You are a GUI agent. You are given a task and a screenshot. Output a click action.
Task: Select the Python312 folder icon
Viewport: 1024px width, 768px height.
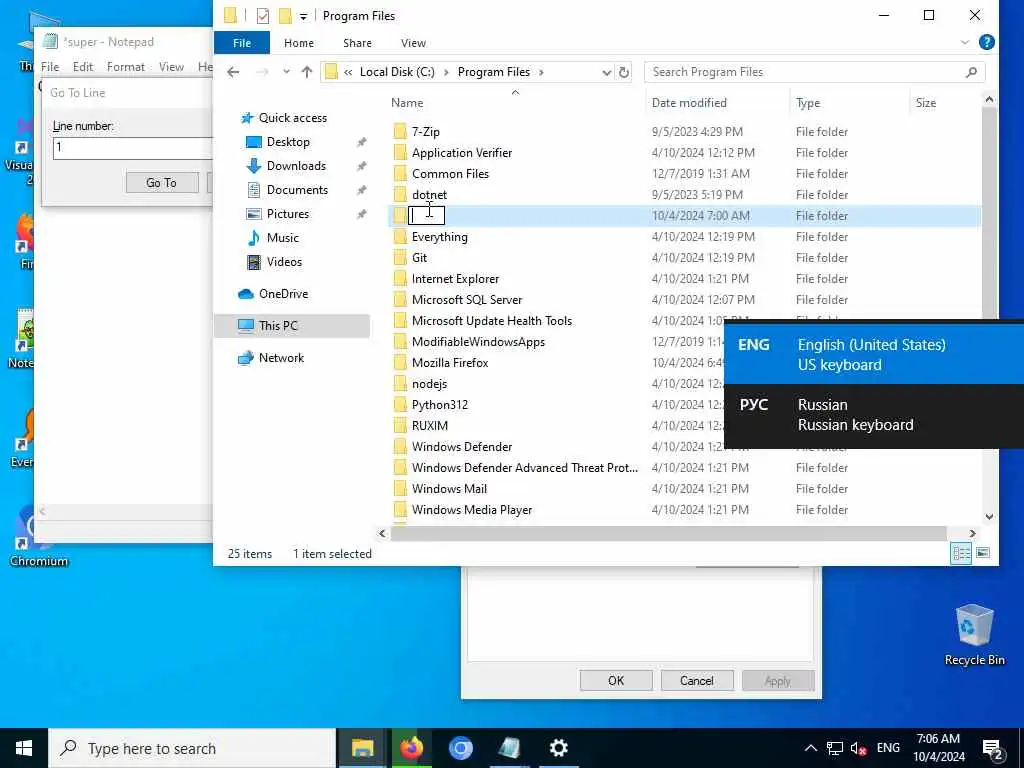click(x=400, y=405)
